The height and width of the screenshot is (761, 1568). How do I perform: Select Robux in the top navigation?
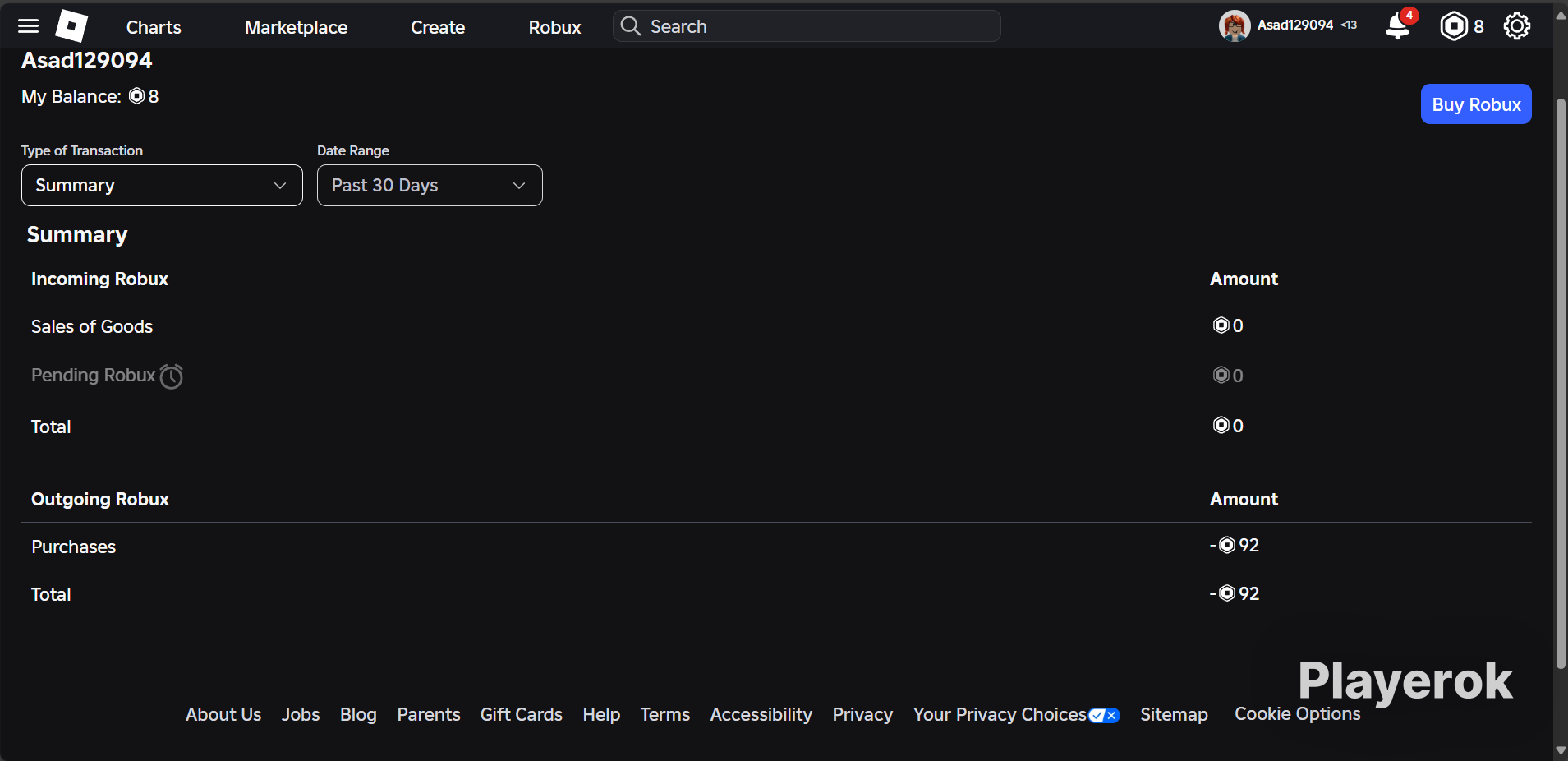point(554,27)
